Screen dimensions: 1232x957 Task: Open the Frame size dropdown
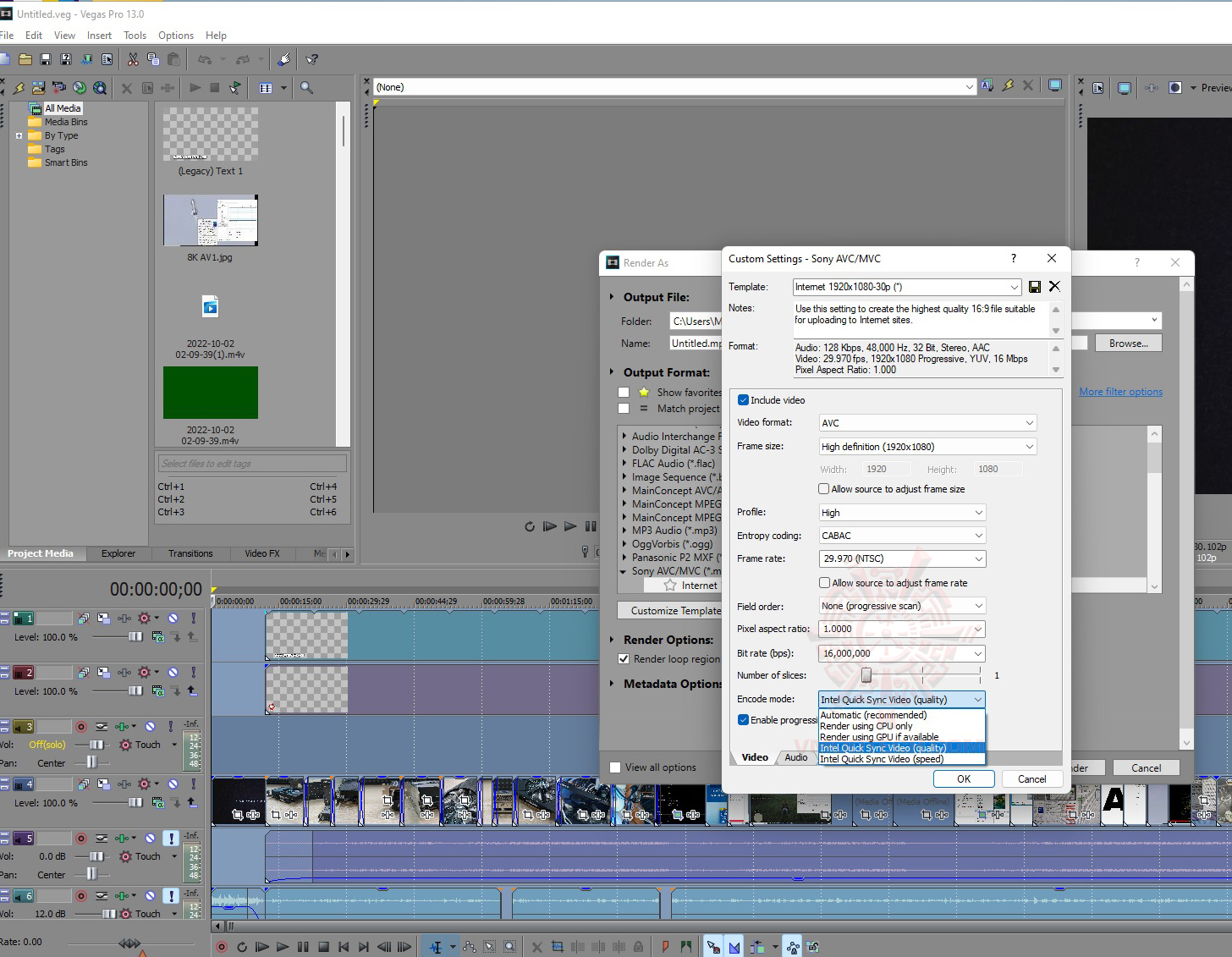tap(927, 447)
